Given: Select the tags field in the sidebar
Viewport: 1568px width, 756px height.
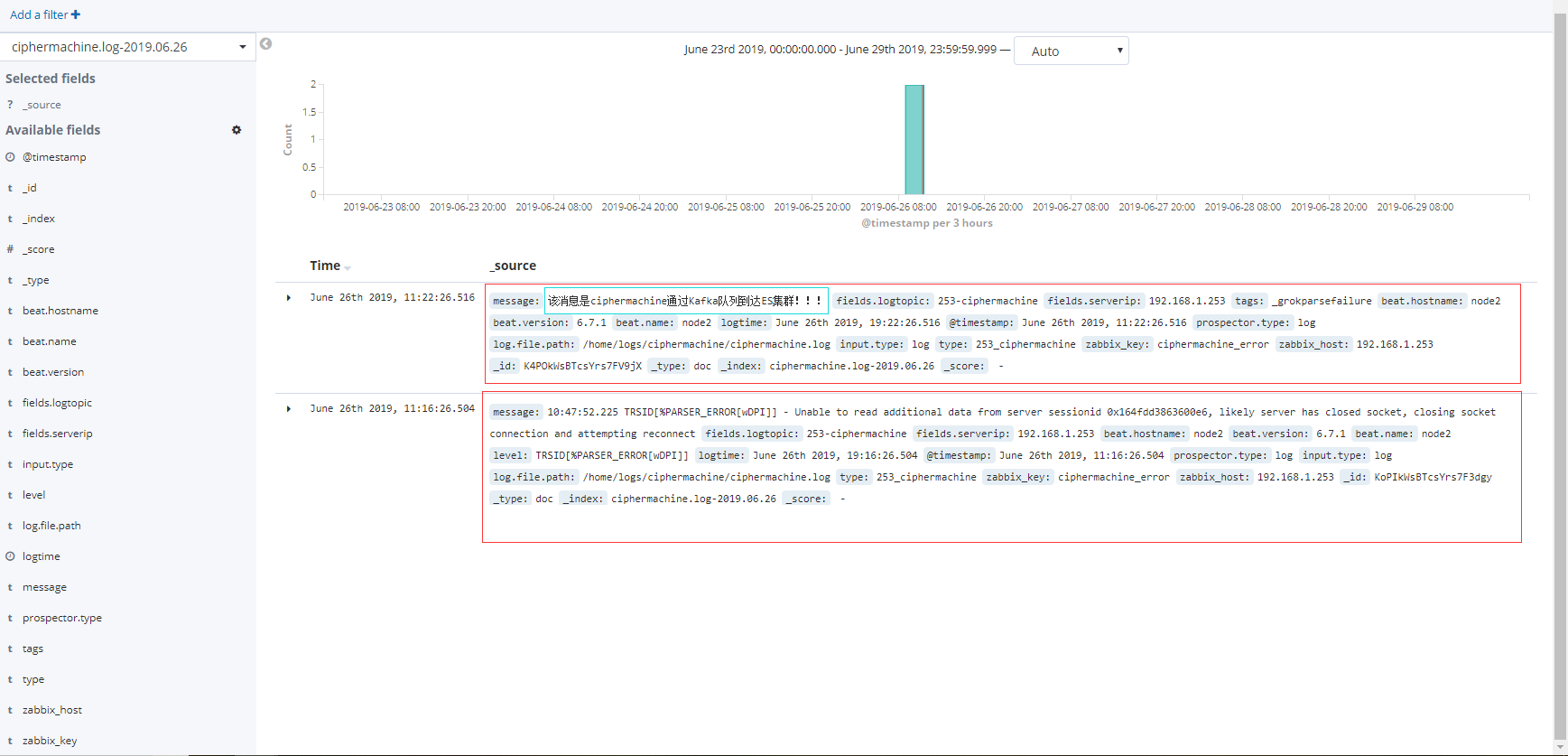Looking at the screenshot, I should point(33,649).
